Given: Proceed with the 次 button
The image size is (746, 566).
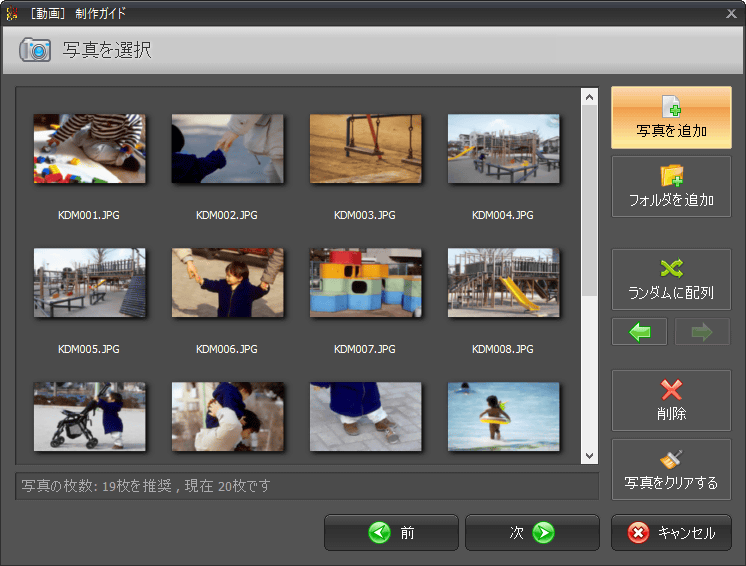Looking at the screenshot, I should (x=532, y=533).
